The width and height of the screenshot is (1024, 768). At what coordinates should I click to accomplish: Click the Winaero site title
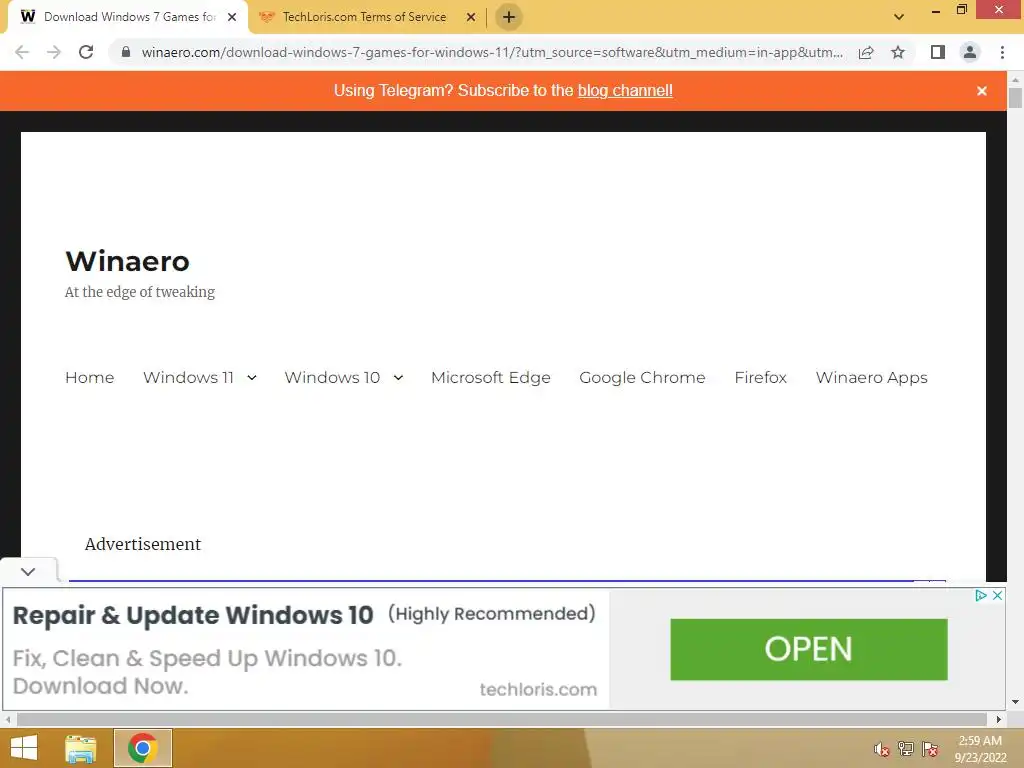point(127,261)
